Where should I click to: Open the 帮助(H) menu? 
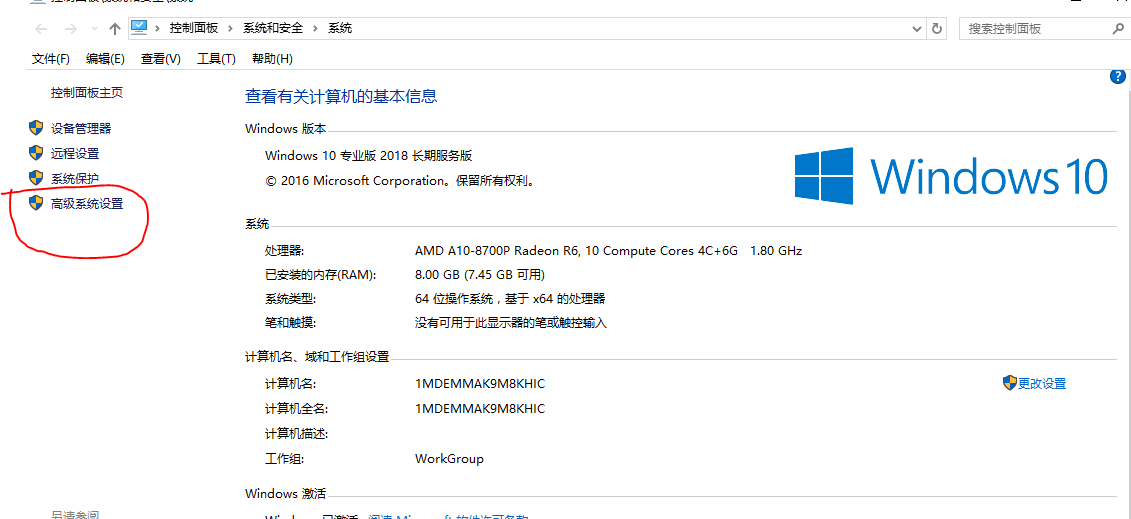tap(272, 59)
